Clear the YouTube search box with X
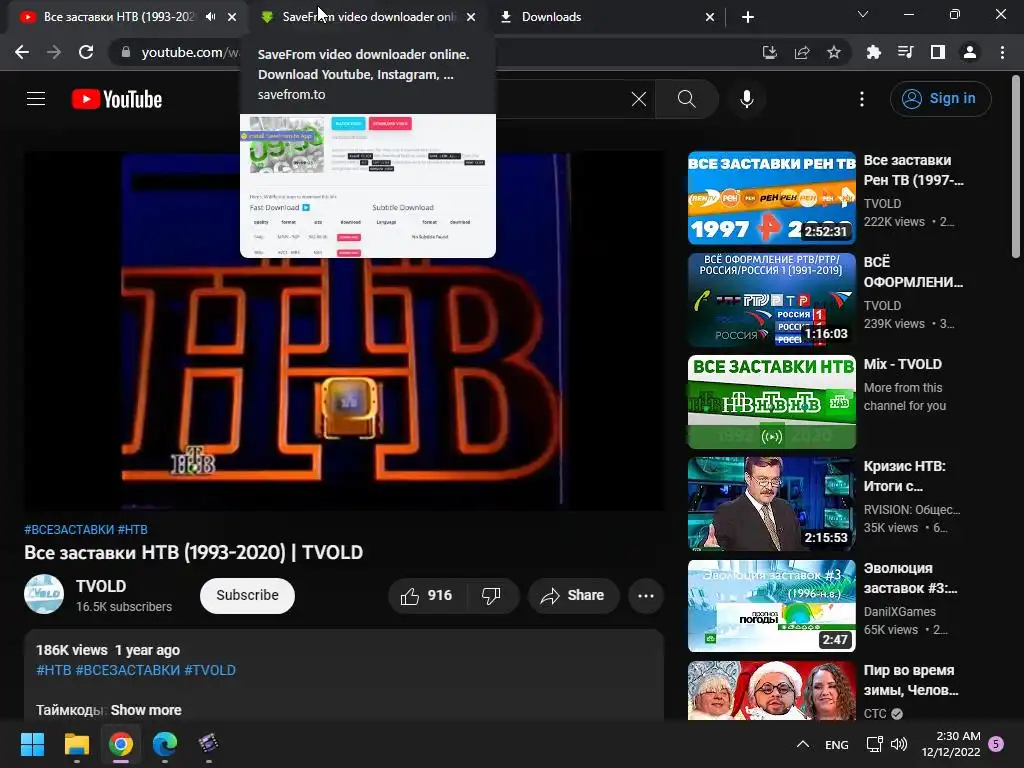The height and width of the screenshot is (768, 1024). point(639,99)
